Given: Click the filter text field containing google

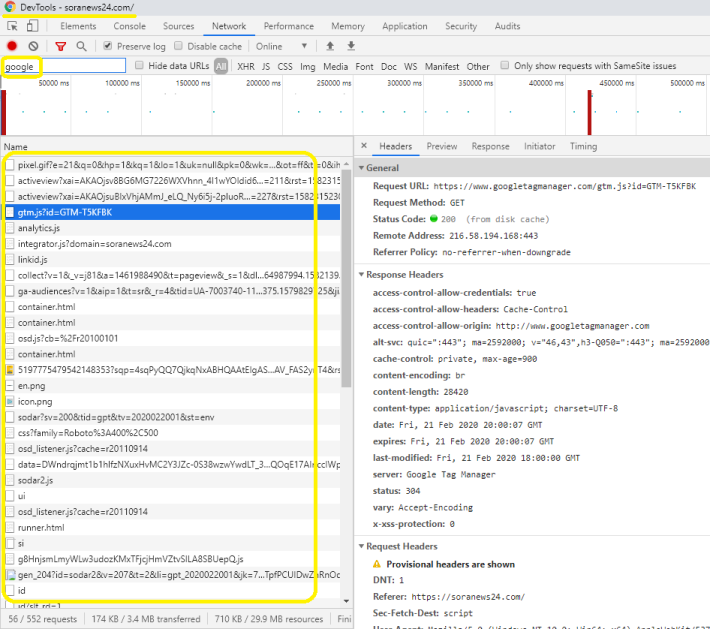Looking at the screenshot, I should pyautogui.click(x=63, y=66).
